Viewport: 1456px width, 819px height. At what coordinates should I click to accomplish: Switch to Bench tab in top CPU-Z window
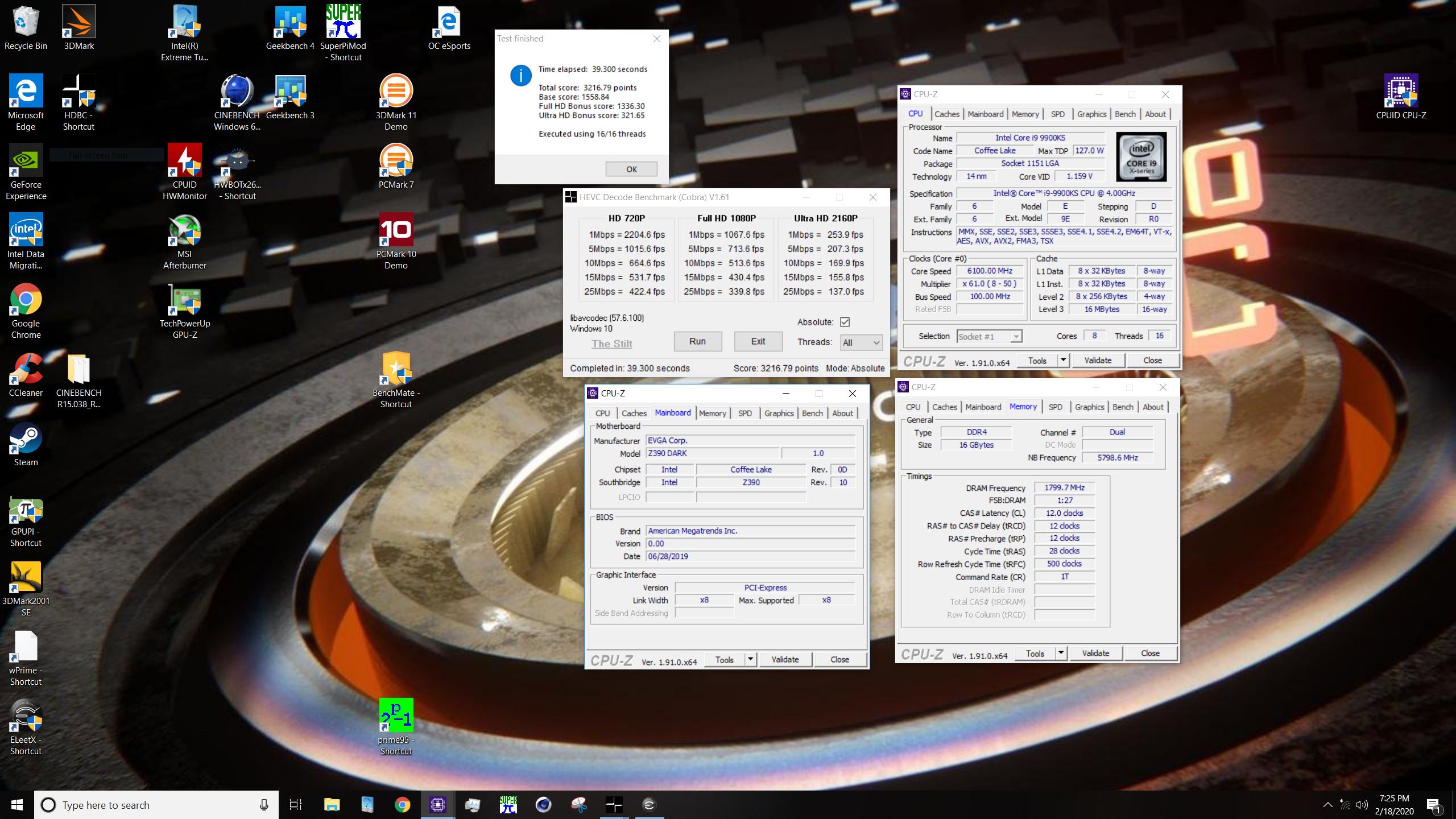1124,114
